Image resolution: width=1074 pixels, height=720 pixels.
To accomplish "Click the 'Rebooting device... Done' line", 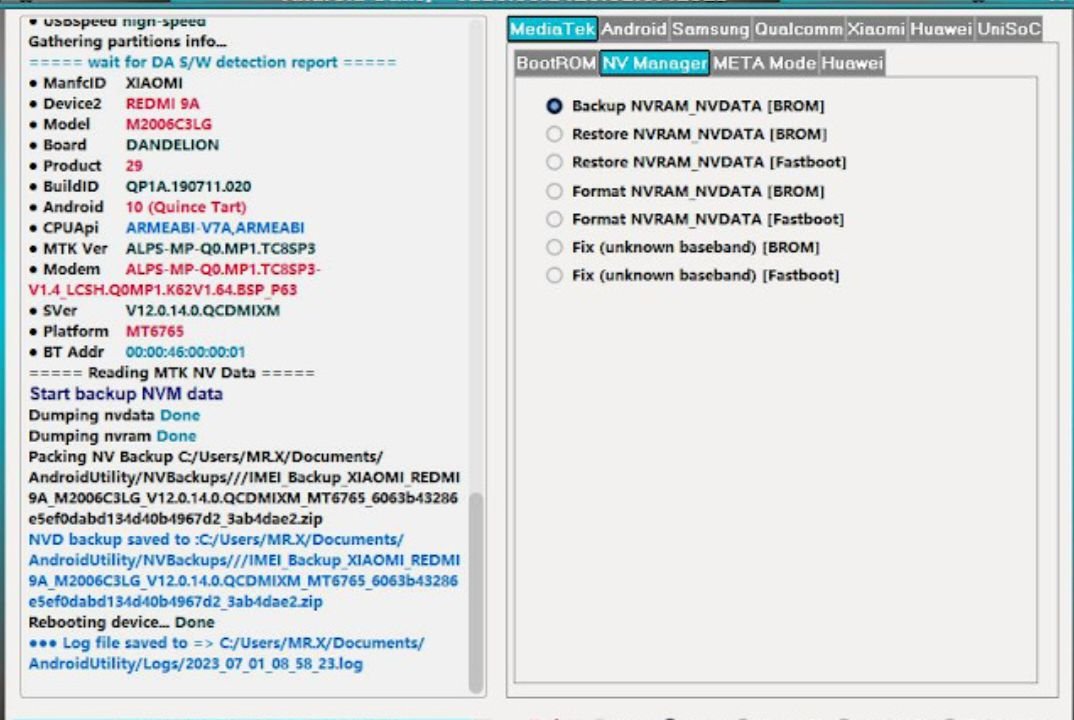I will point(121,622).
